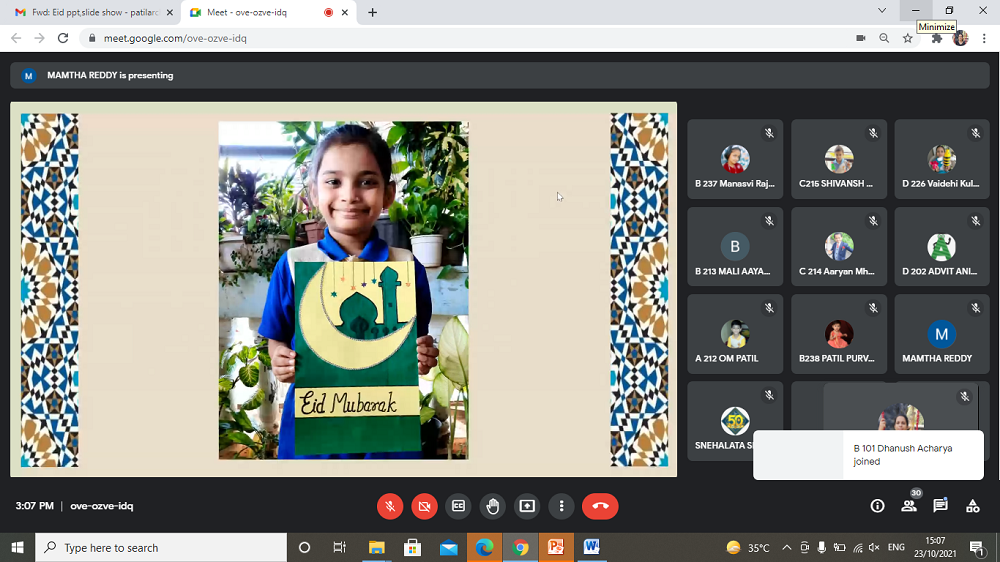This screenshot has height=562, width=1000.
Task: Expand the tab search chevron
Action: coord(881,11)
